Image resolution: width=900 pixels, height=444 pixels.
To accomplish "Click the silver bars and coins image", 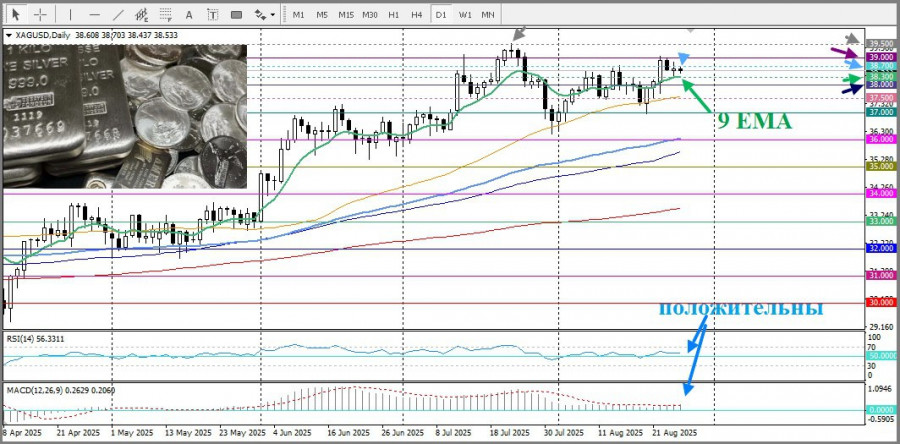I will (x=125, y=116).
